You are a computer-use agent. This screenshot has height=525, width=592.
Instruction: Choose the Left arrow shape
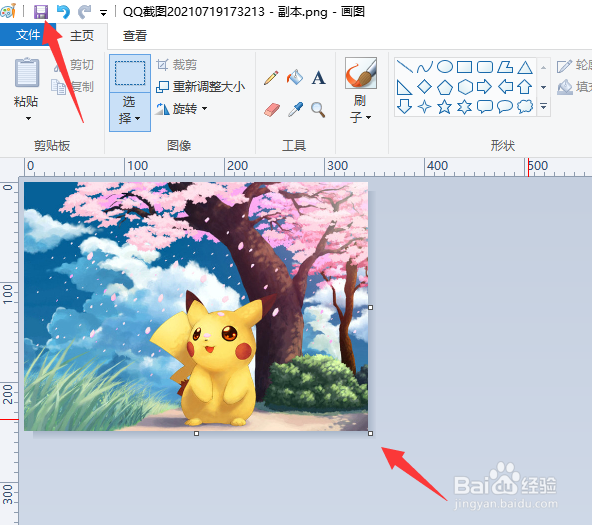pyautogui.click(x=505, y=87)
